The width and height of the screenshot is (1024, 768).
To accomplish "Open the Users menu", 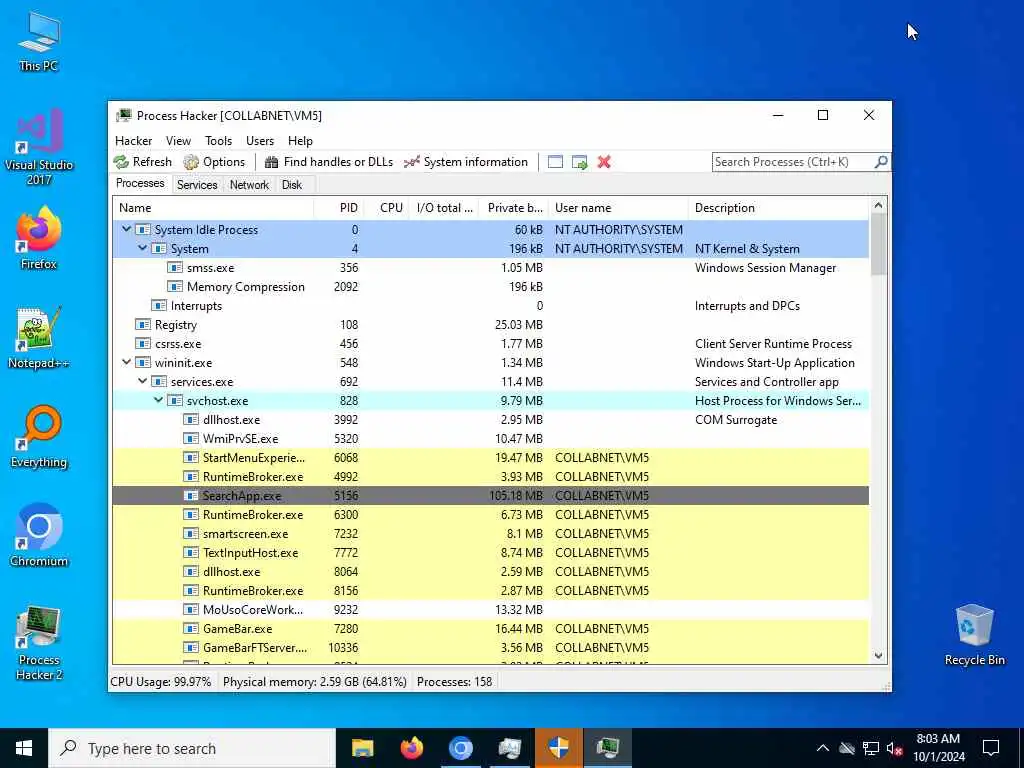I will pyautogui.click(x=260, y=141).
